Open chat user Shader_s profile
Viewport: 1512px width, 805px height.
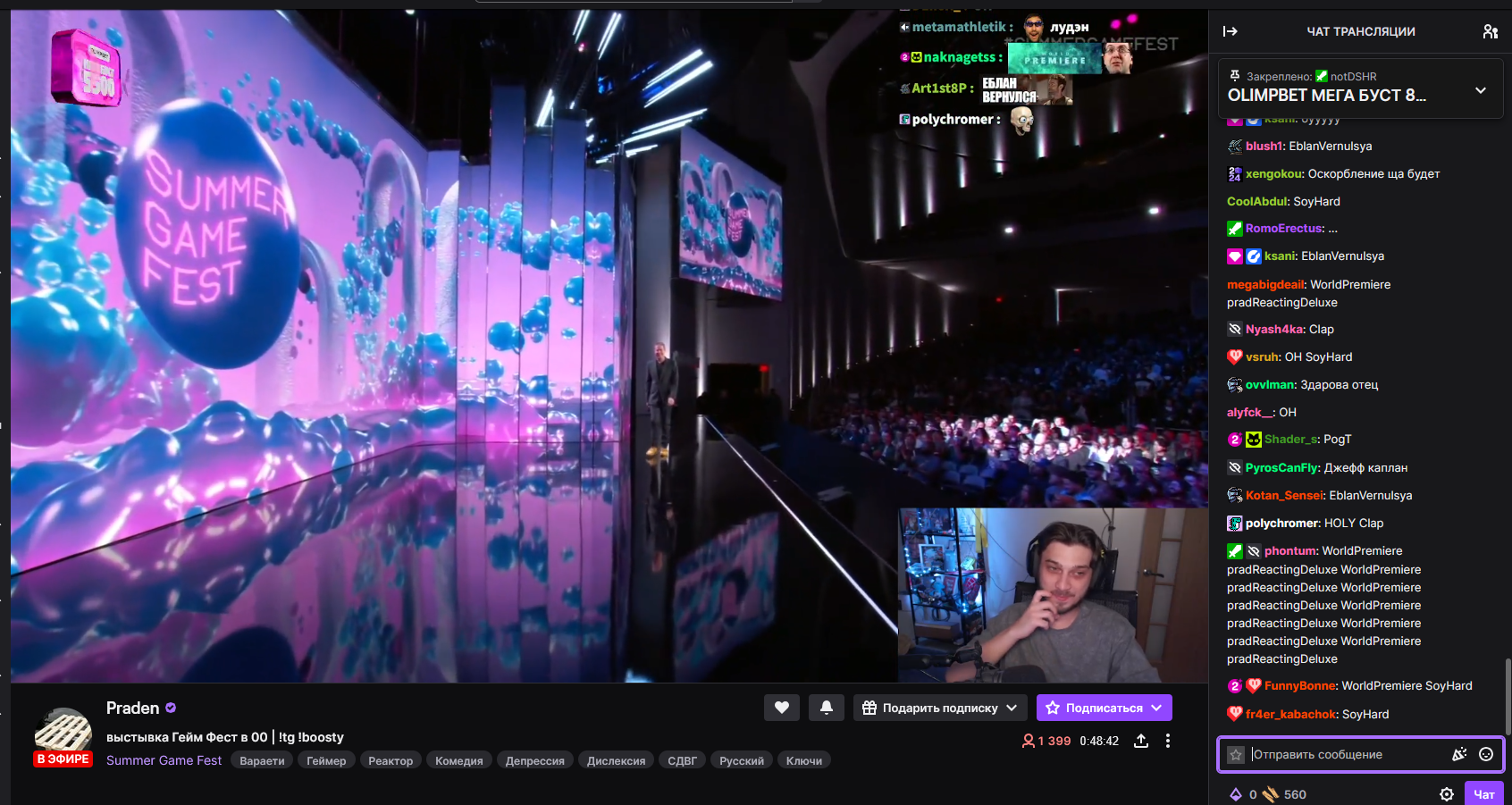coord(1289,439)
